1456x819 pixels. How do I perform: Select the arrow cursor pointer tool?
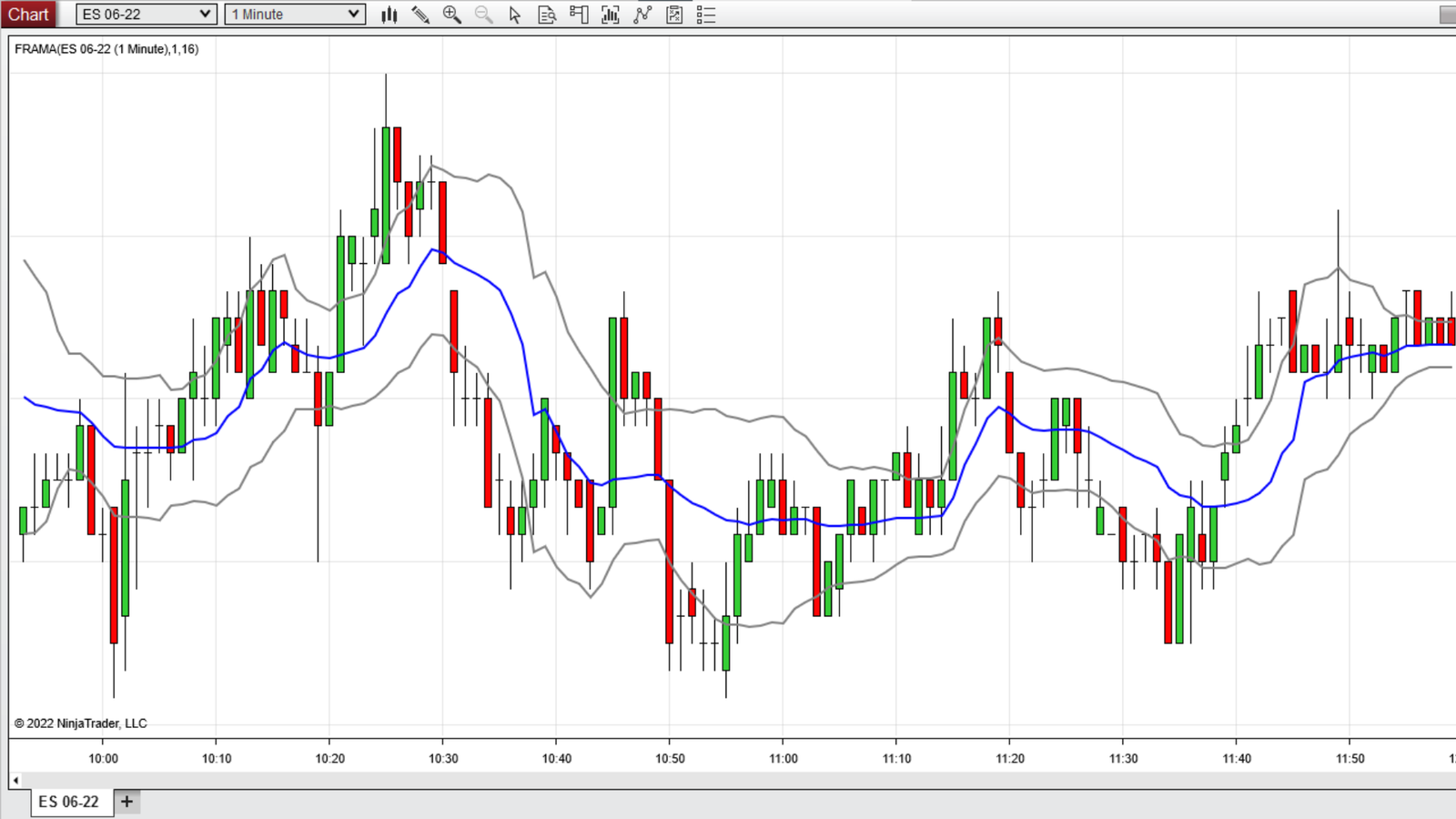click(x=515, y=15)
